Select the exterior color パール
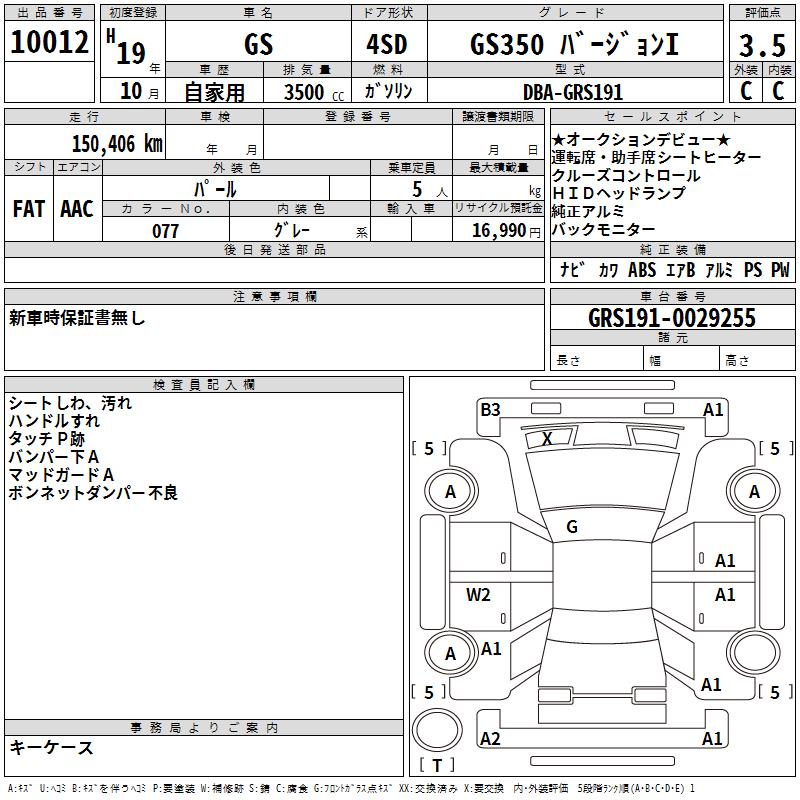Viewport: 800px width, 800px height. pyautogui.click(x=215, y=189)
